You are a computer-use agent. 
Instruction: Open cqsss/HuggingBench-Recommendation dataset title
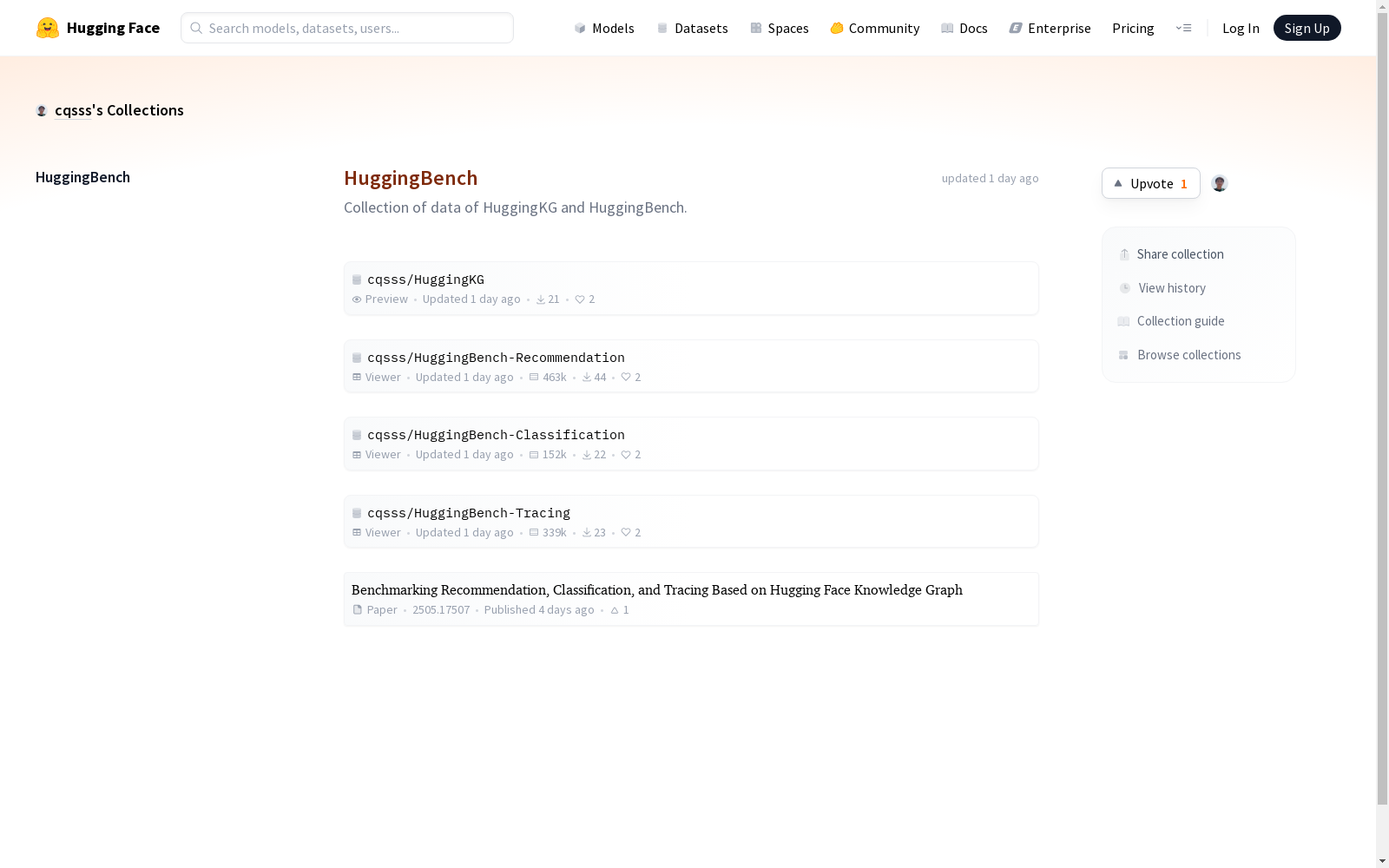[496, 358]
